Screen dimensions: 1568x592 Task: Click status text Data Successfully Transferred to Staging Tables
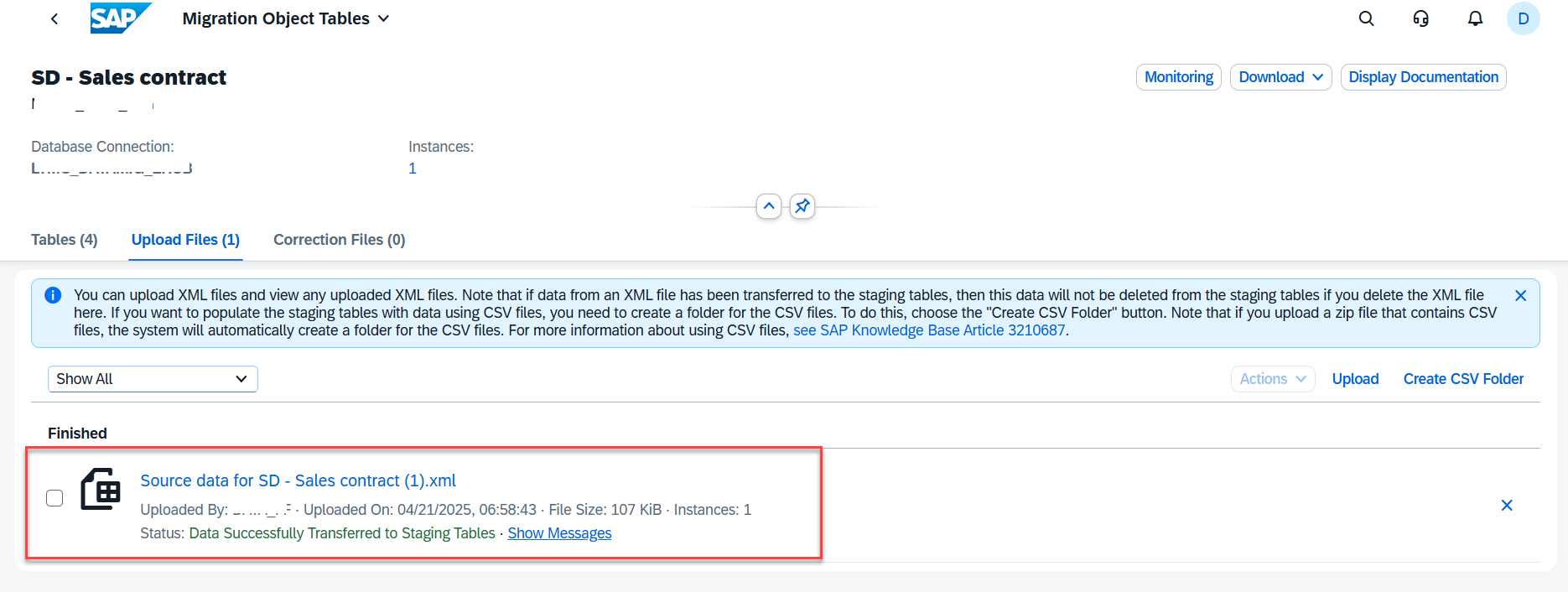(342, 533)
